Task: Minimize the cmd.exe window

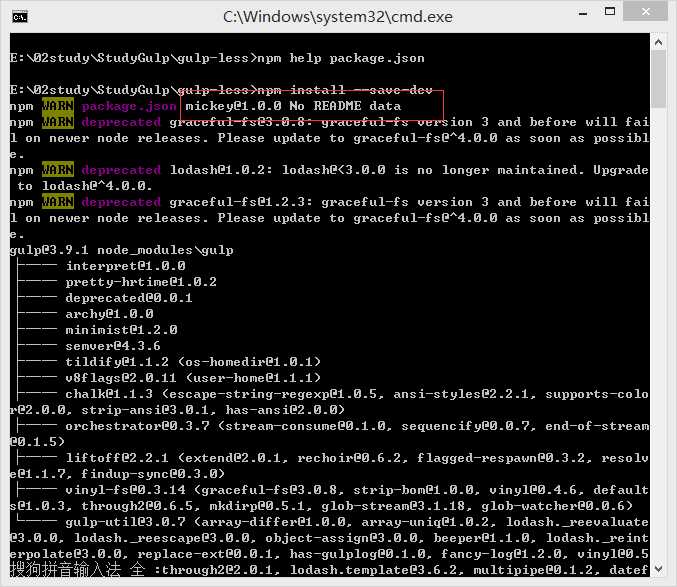Action: [583, 13]
